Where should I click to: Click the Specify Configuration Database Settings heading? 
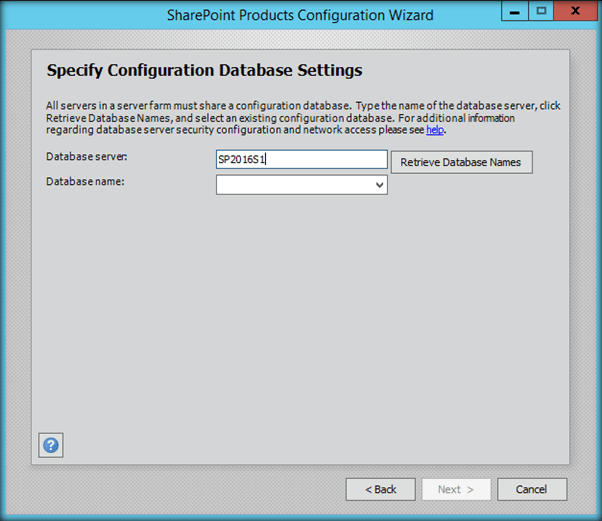click(x=204, y=71)
